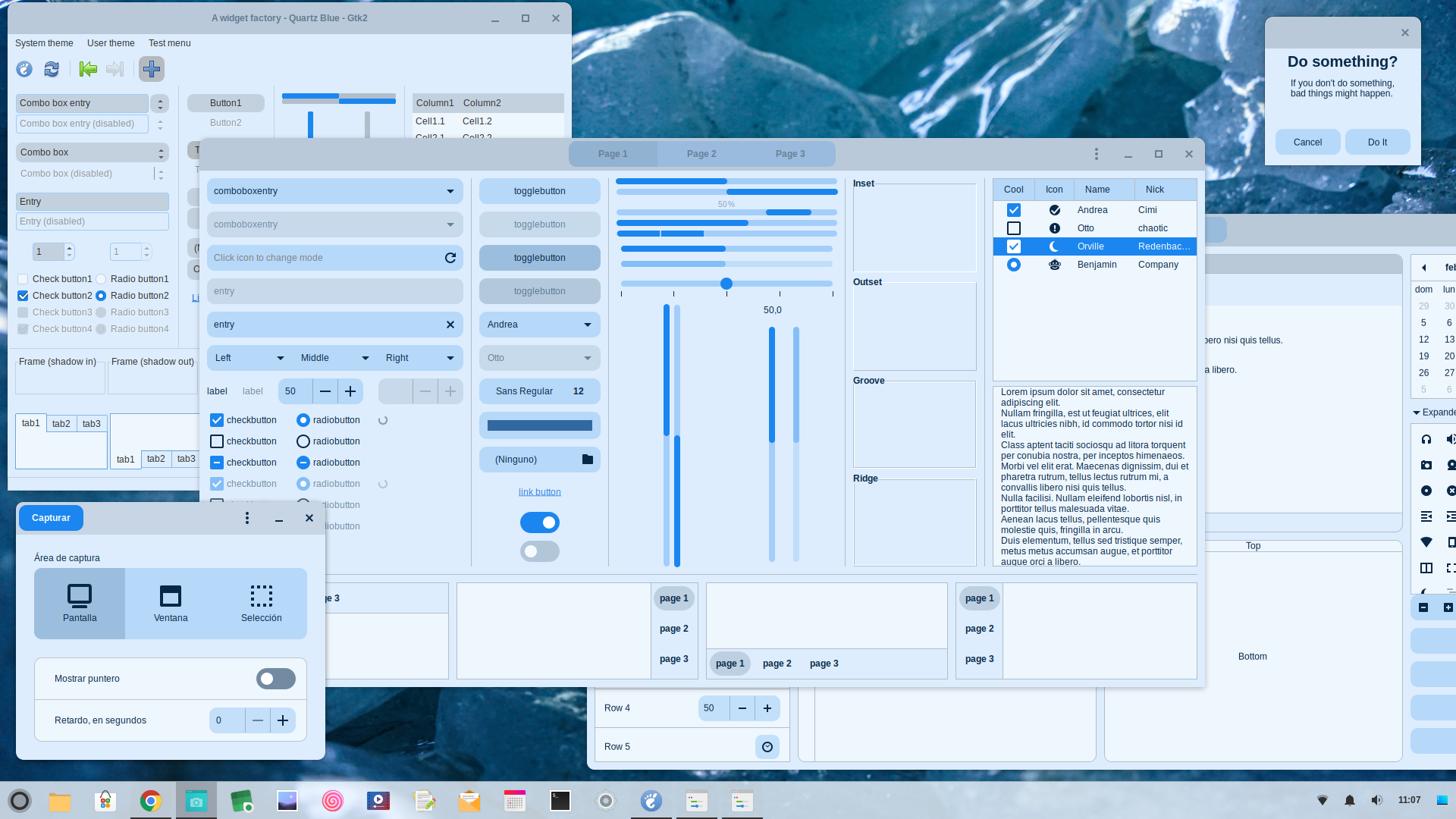
Task: Click the blue plus toolbar icon
Action: pyautogui.click(x=152, y=69)
